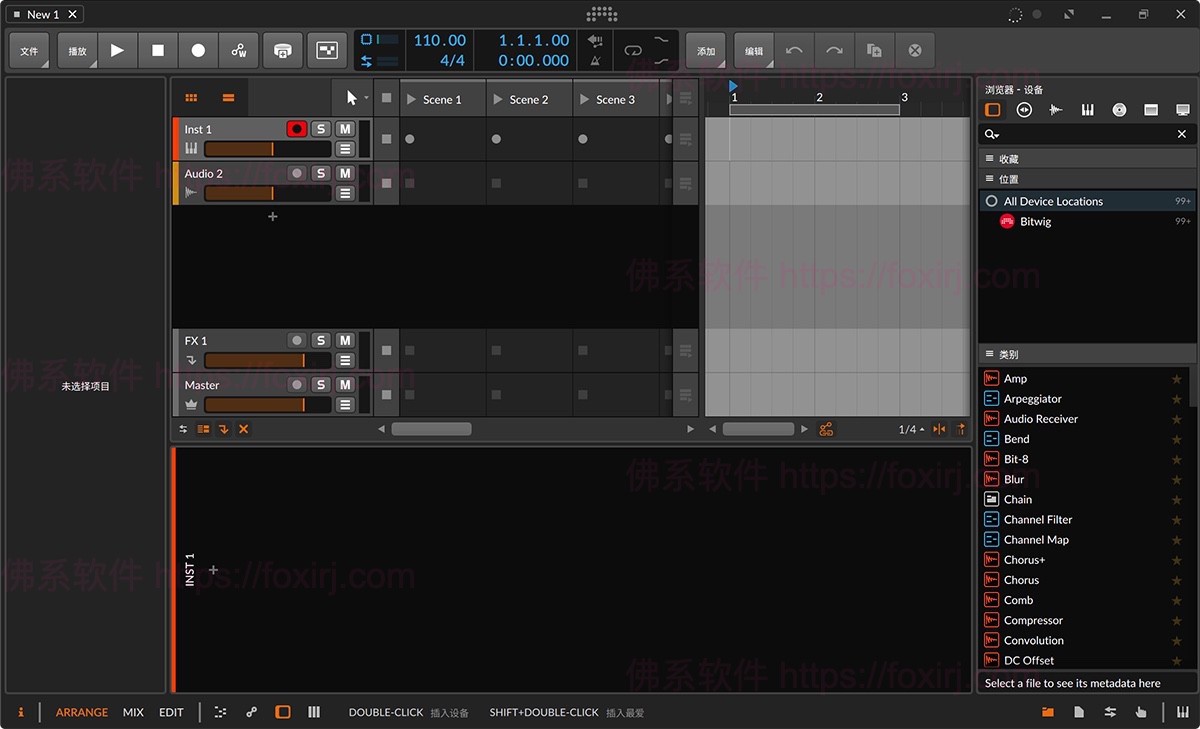Open the 文件 menu

pos(28,50)
